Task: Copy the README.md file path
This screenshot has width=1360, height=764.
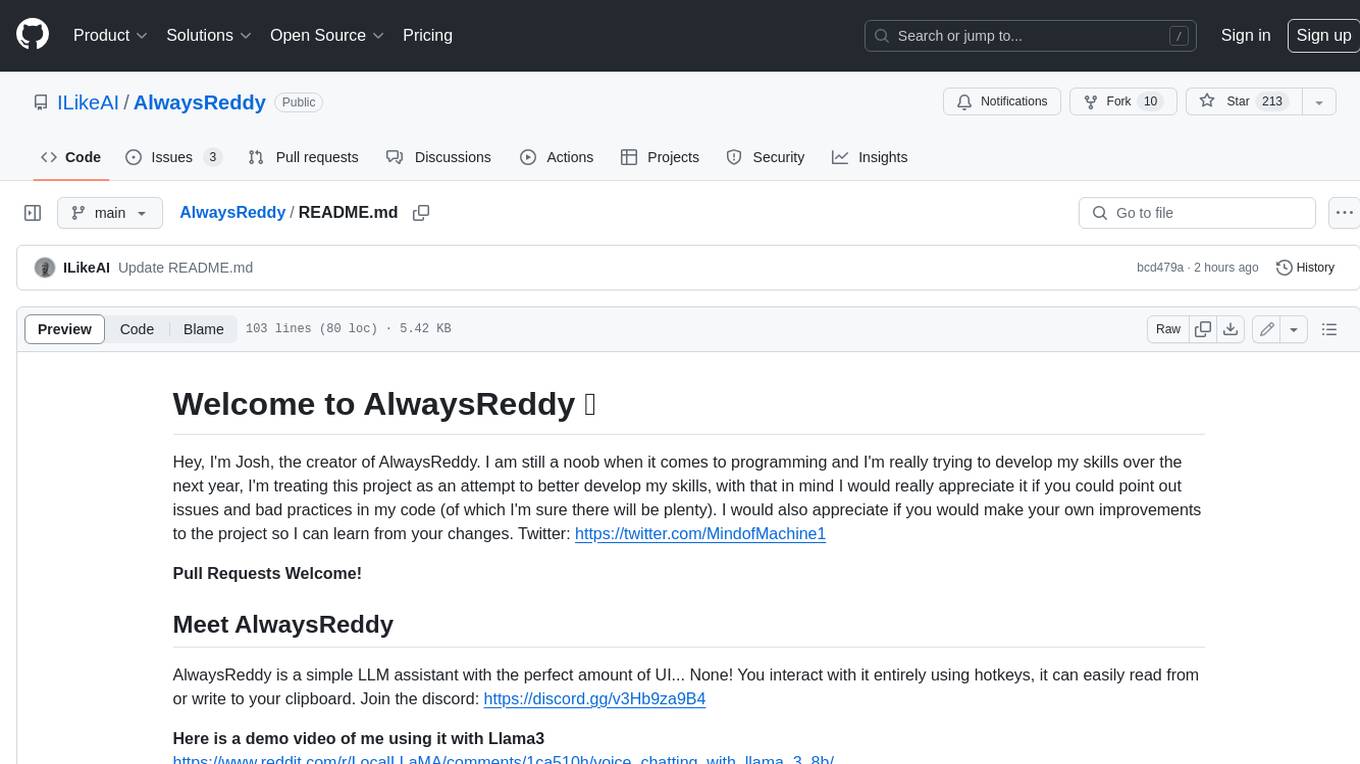Action: coord(421,213)
